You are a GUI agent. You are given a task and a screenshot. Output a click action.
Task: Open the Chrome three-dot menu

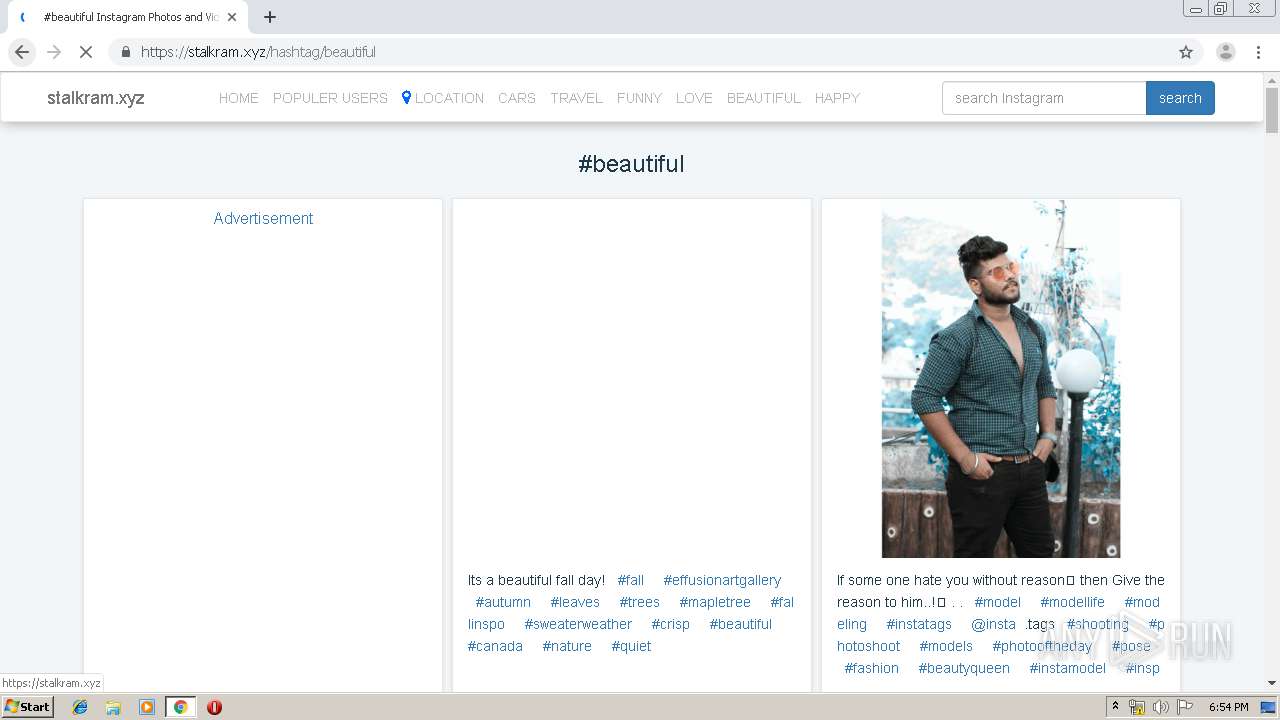click(x=1259, y=52)
